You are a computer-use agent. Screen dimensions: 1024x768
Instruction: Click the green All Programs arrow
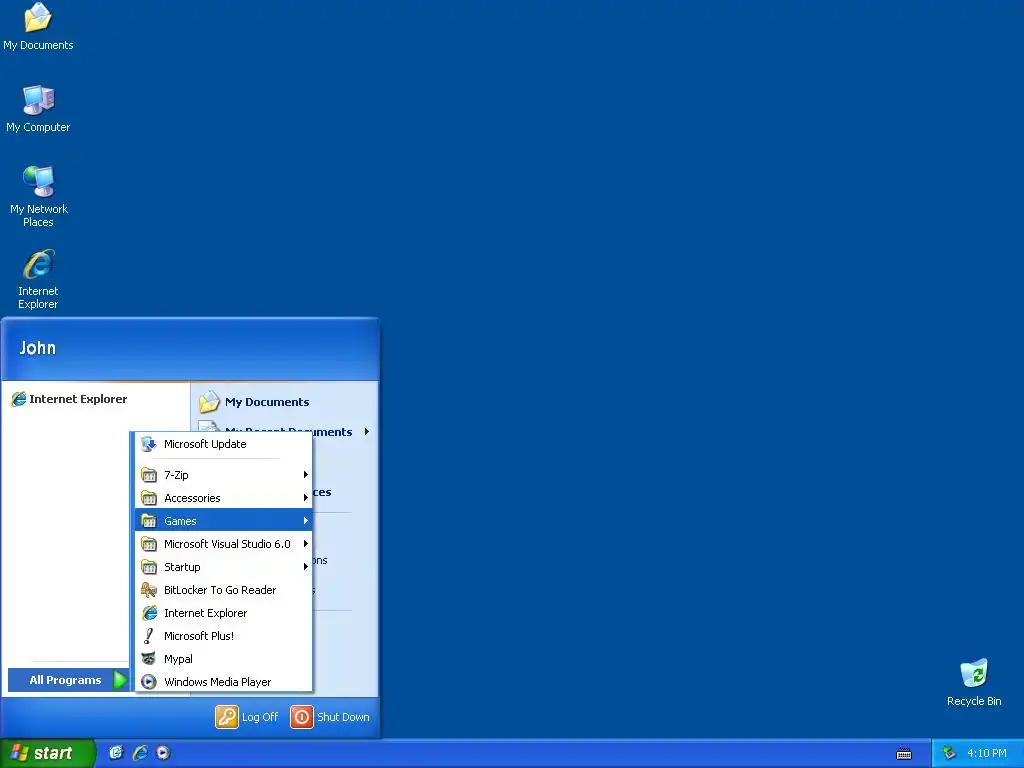tap(120, 680)
